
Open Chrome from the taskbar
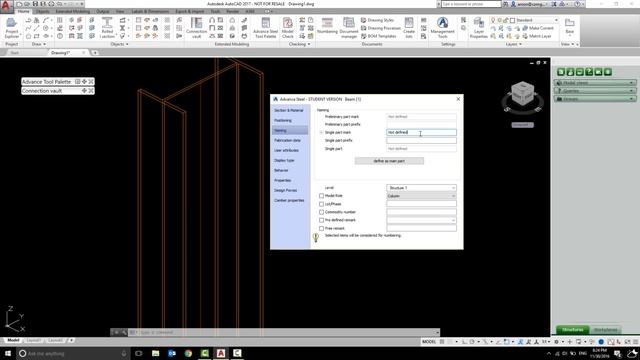point(188,353)
